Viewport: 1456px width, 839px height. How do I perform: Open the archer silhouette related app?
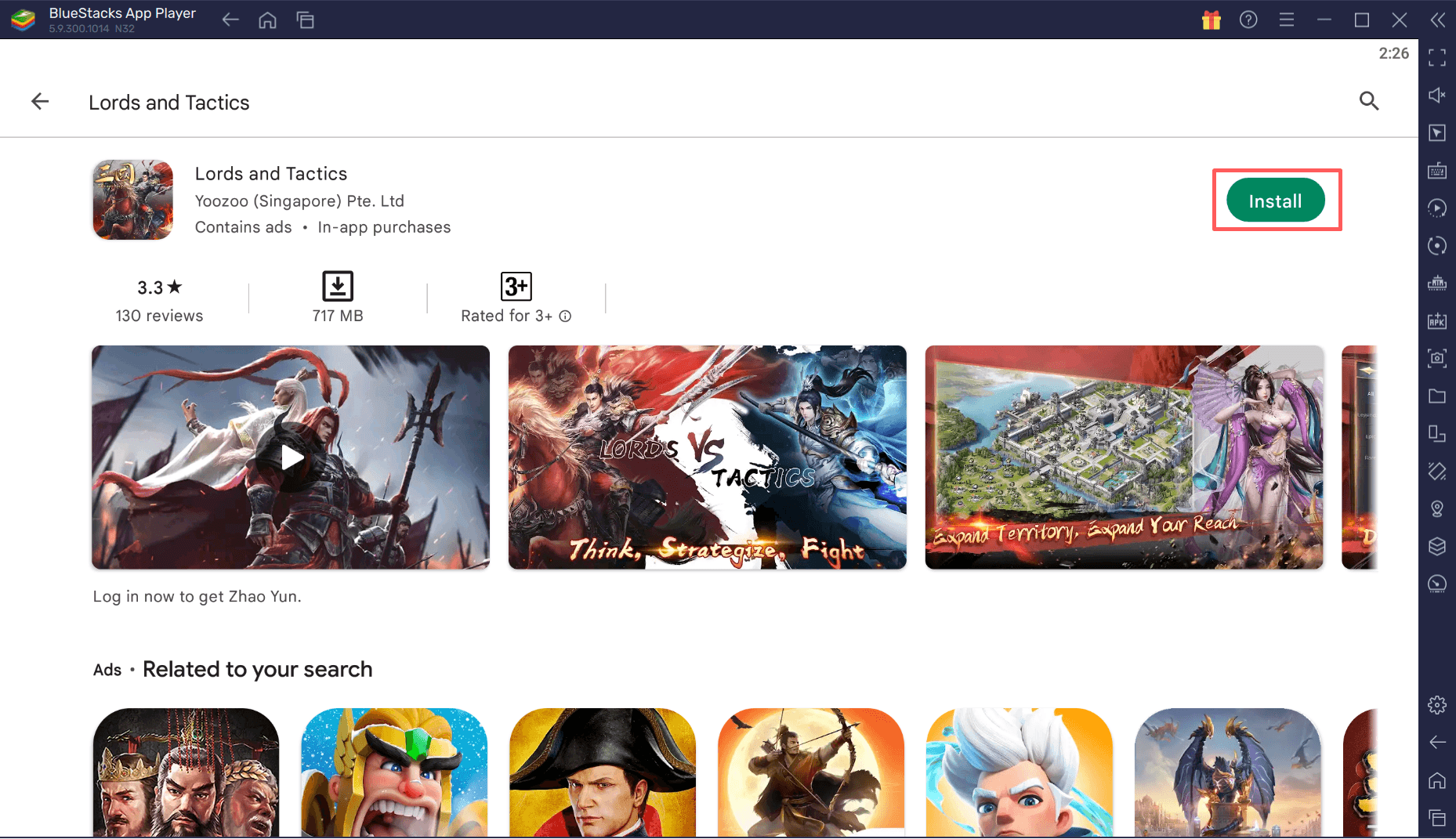tap(811, 772)
